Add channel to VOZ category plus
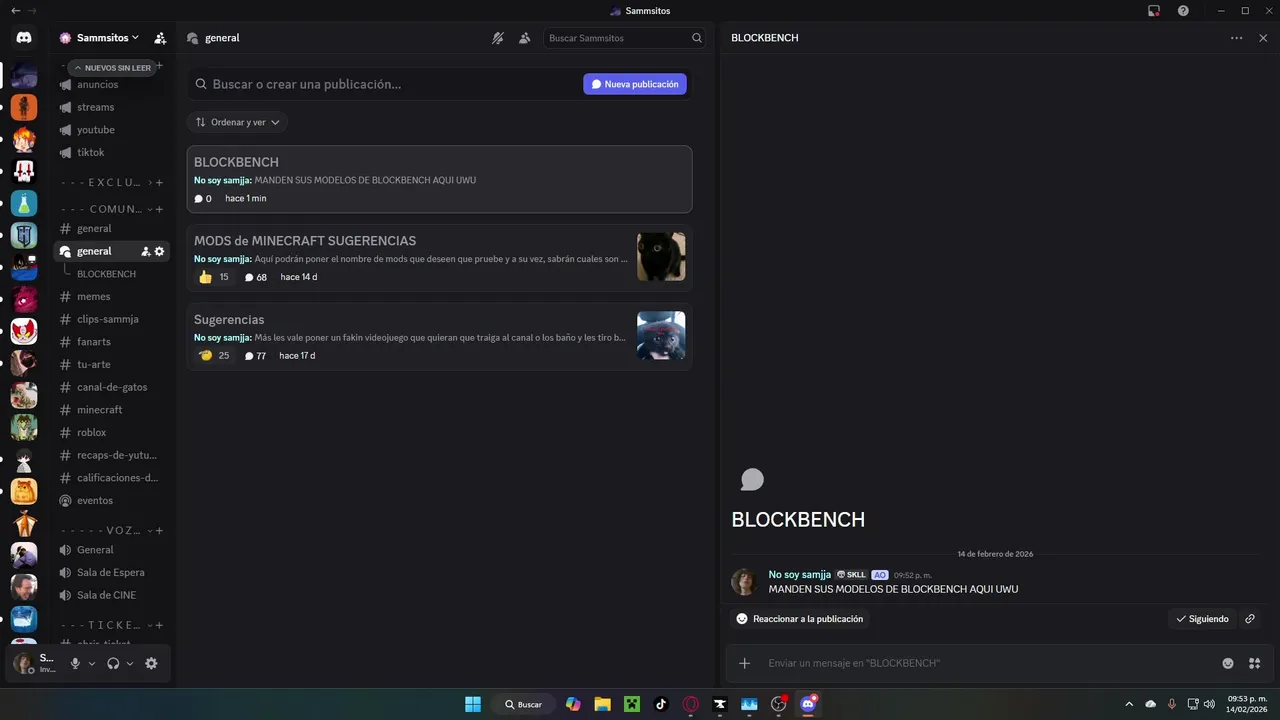This screenshot has width=1280, height=720. click(159, 530)
